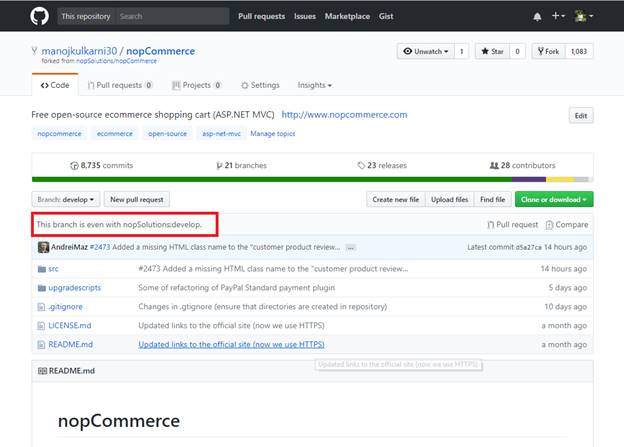Viewport: 624px width, 447px height.
Task: Open the upgradescripts folder
Action: pyautogui.click(x=74, y=288)
